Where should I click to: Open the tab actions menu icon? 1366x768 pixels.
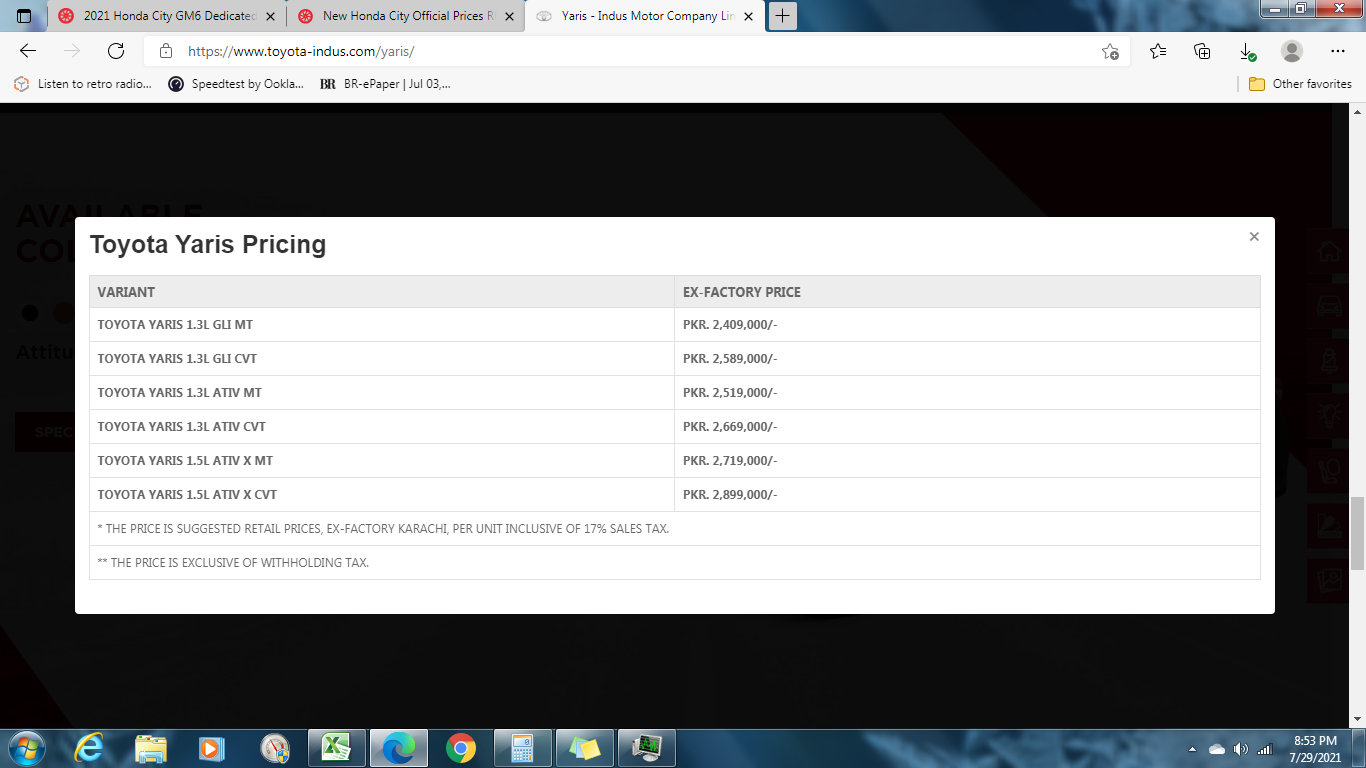pos(24,16)
